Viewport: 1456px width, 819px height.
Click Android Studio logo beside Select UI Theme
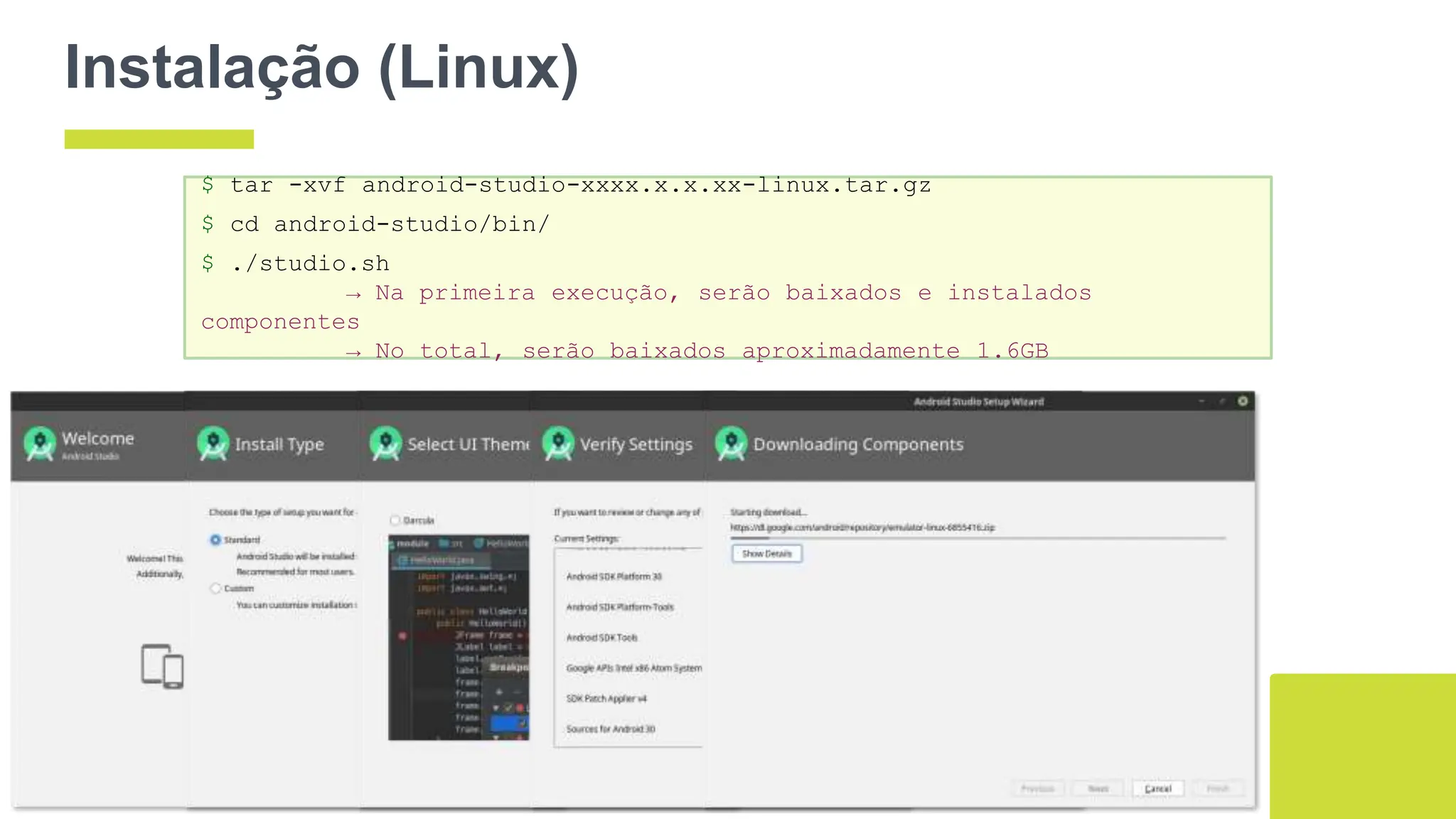click(385, 444)
